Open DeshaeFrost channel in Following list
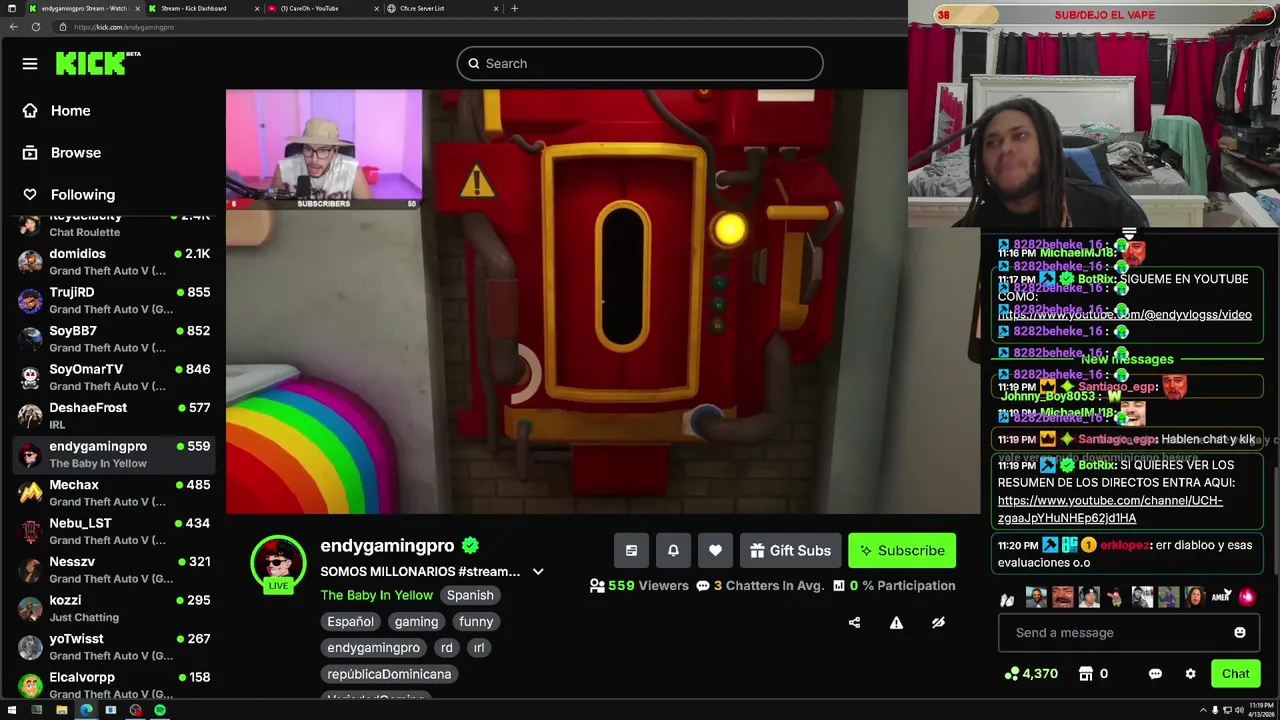This screenshot has height=720, width=1280. coord(115,416)
